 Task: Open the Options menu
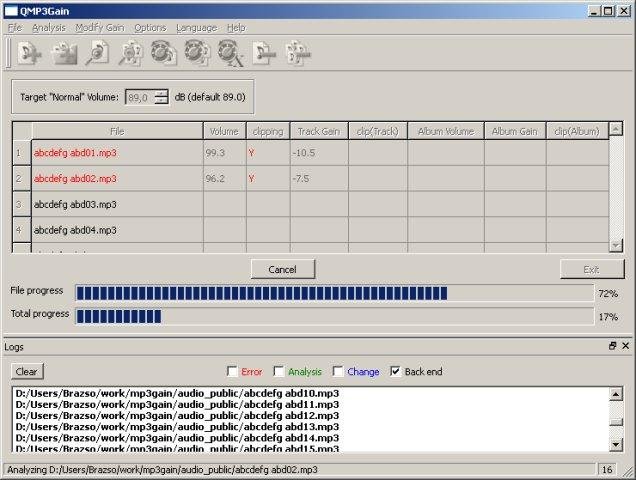(x=150, y=28)
